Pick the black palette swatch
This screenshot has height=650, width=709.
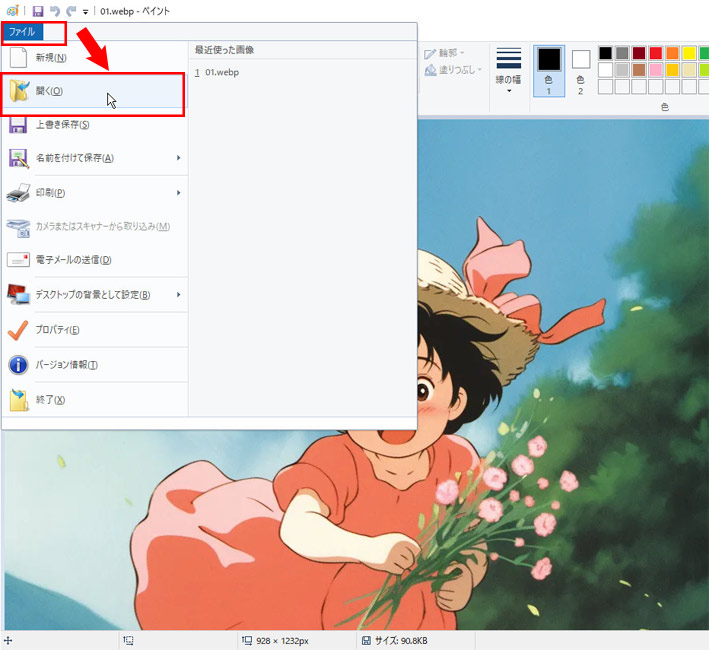tap(605, 53)
